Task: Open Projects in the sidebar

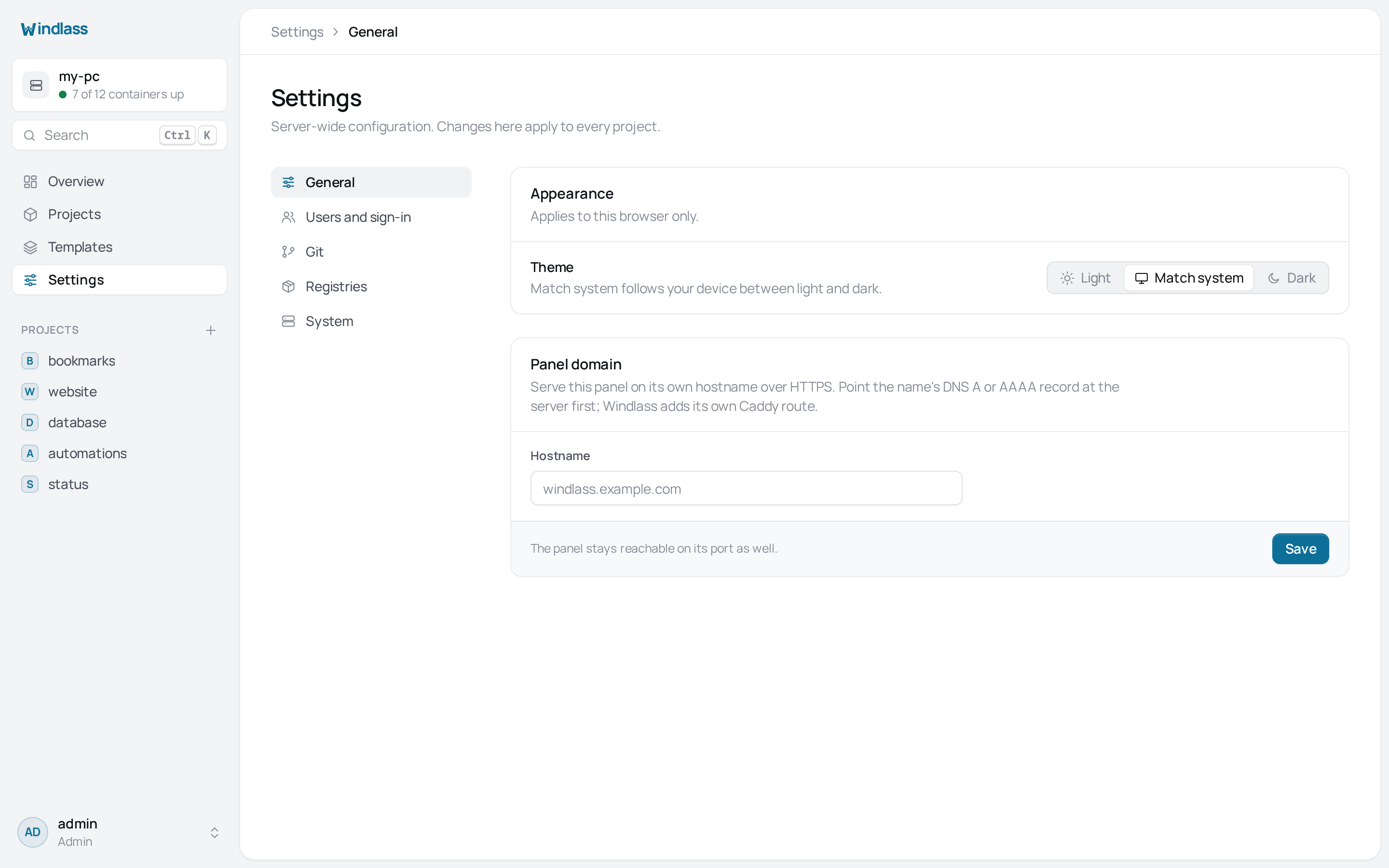Action: tap(120, 214)
